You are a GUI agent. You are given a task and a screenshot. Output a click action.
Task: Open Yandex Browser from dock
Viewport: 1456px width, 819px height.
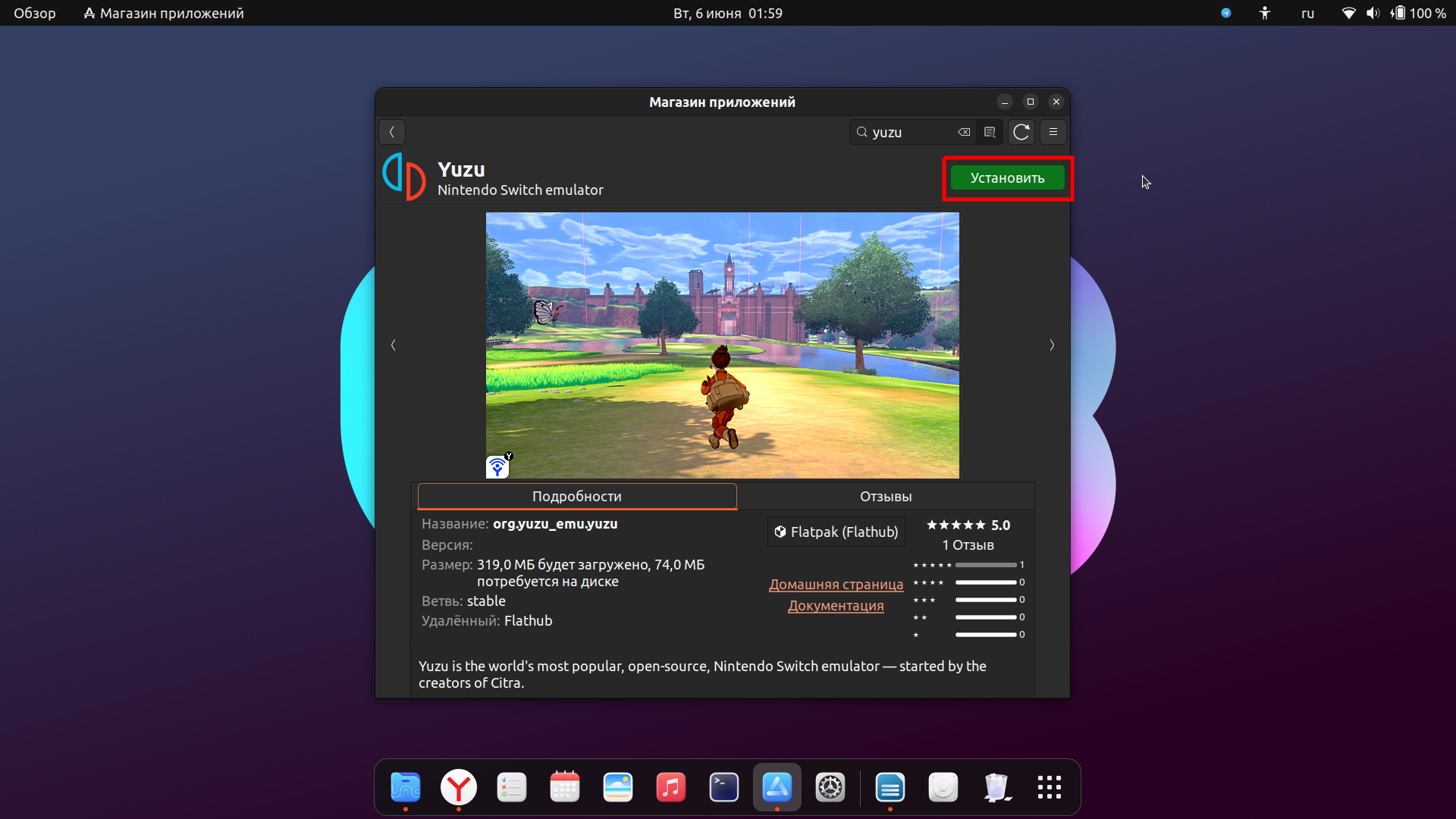click(x=459, y=787)
